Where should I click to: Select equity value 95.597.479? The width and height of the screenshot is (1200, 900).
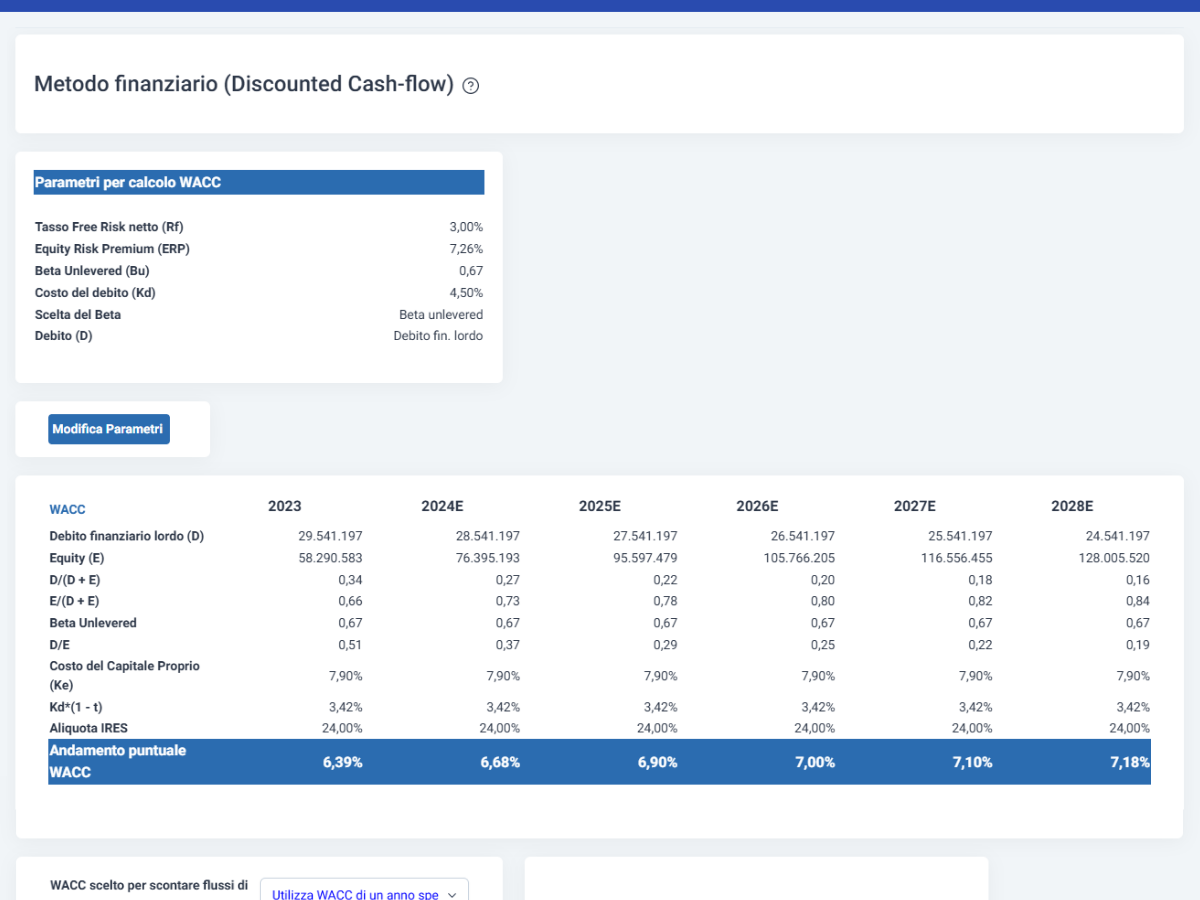(x=645, y=558)
